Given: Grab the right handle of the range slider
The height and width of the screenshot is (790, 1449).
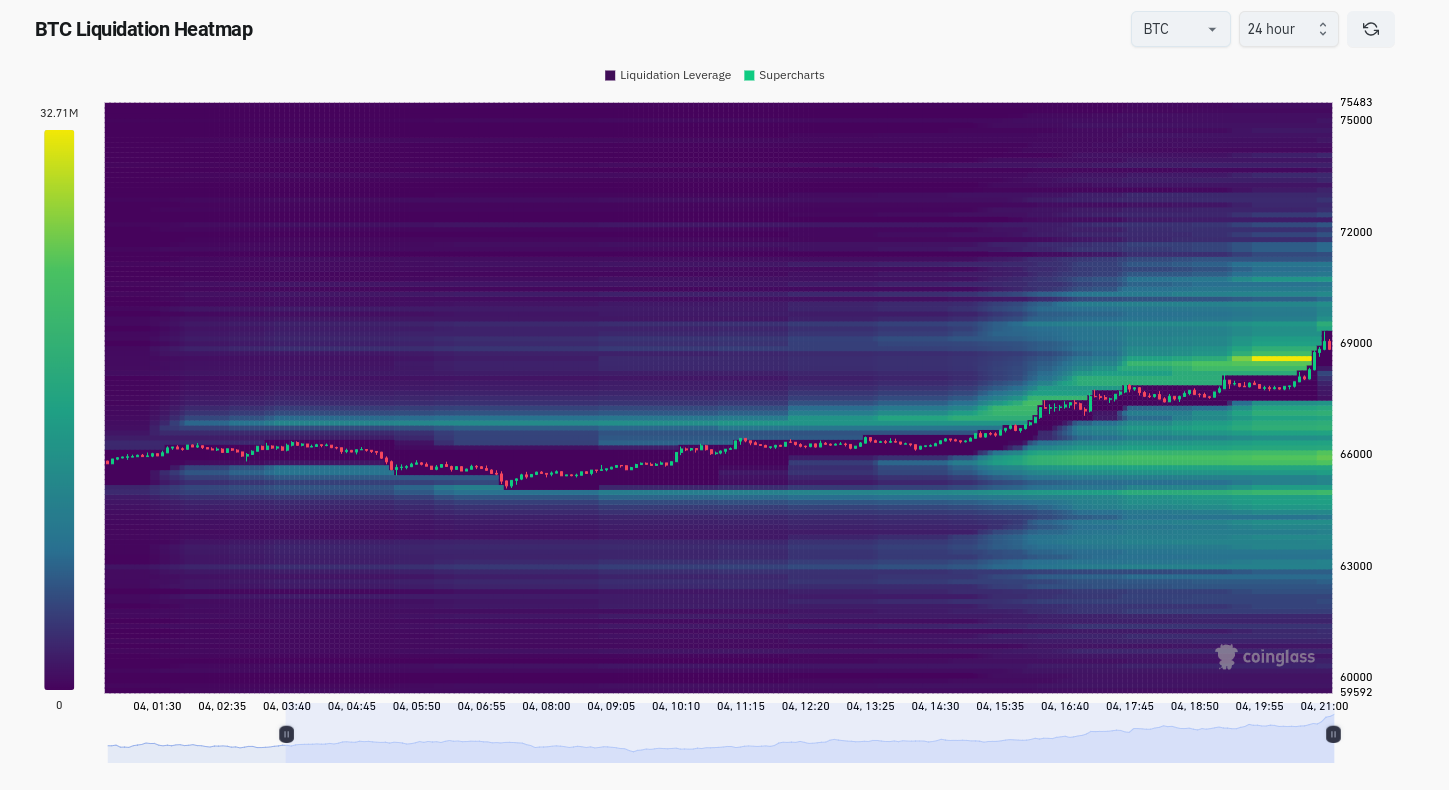Looking at the screenshot, I should coord(1333,734).
